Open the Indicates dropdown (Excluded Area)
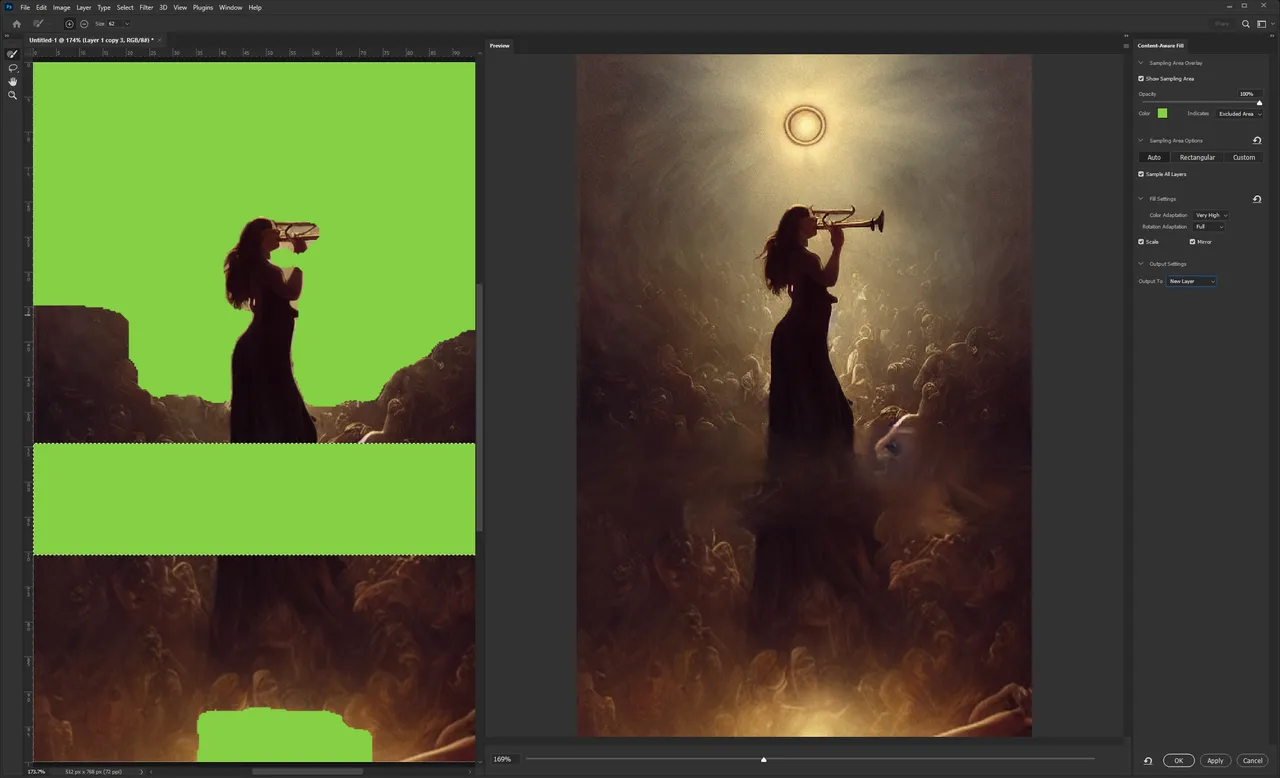Screen dimensions: 1280x778 tap(1239, 114)
